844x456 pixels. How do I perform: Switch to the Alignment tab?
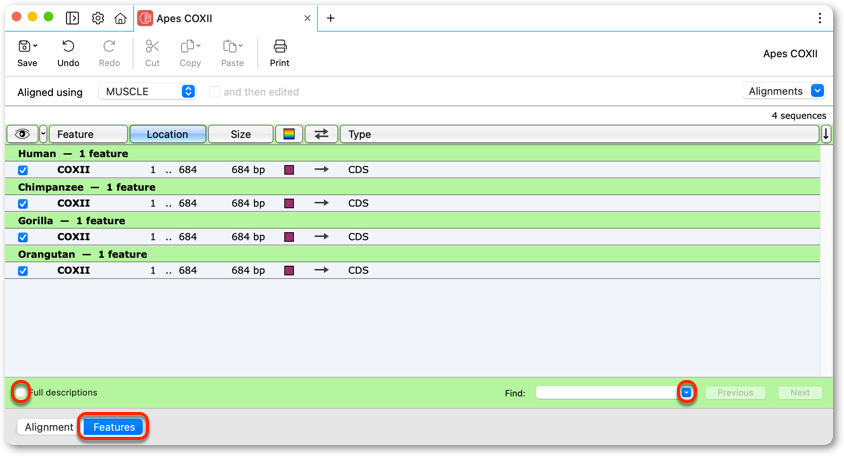(48, 427)
